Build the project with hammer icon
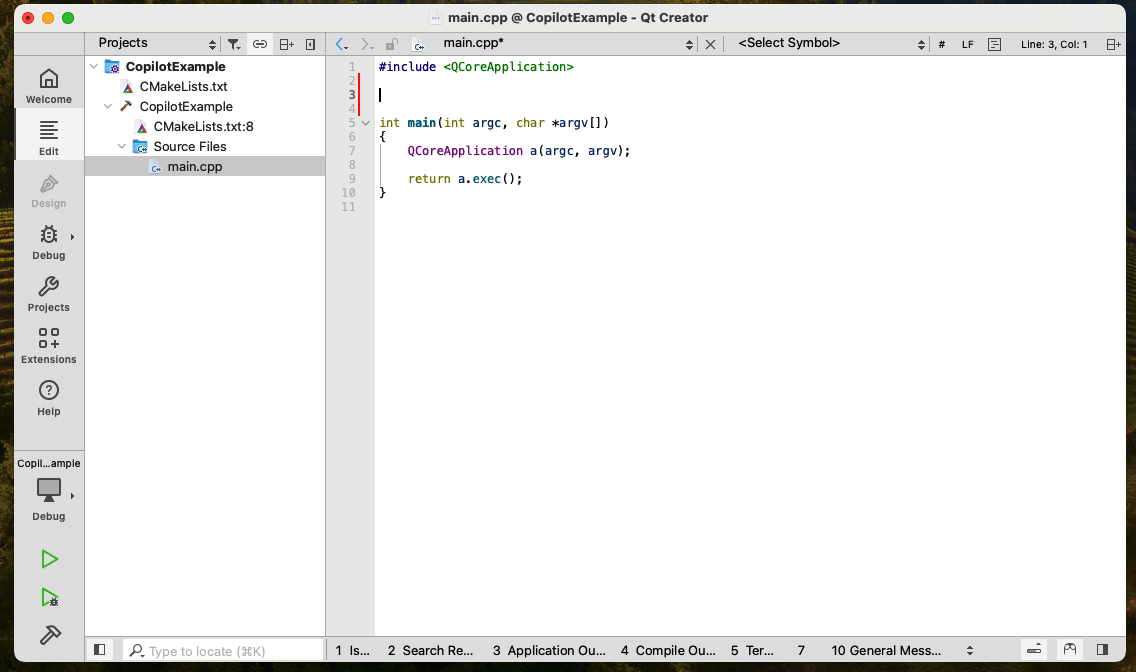 [x=49, y=635]
